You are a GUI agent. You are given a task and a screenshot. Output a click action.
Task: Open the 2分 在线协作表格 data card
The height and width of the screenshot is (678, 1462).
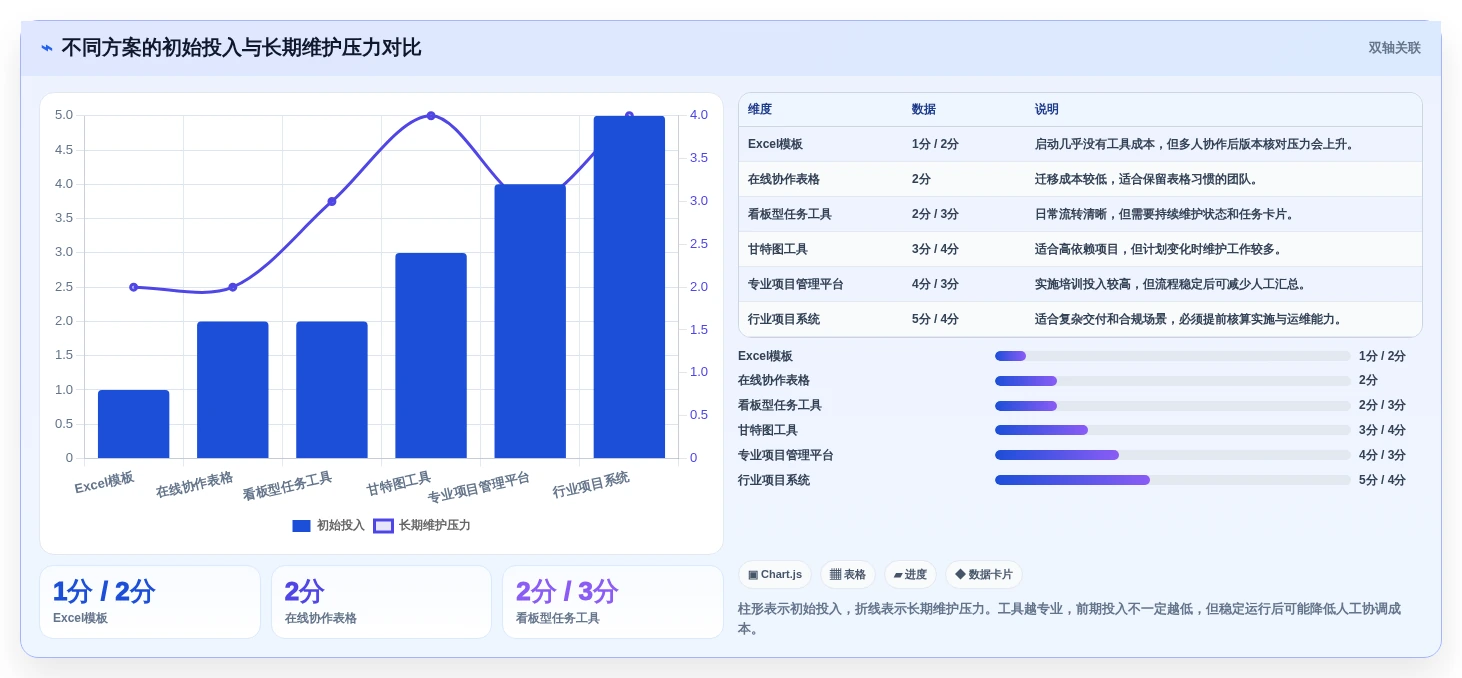[381, 602]
